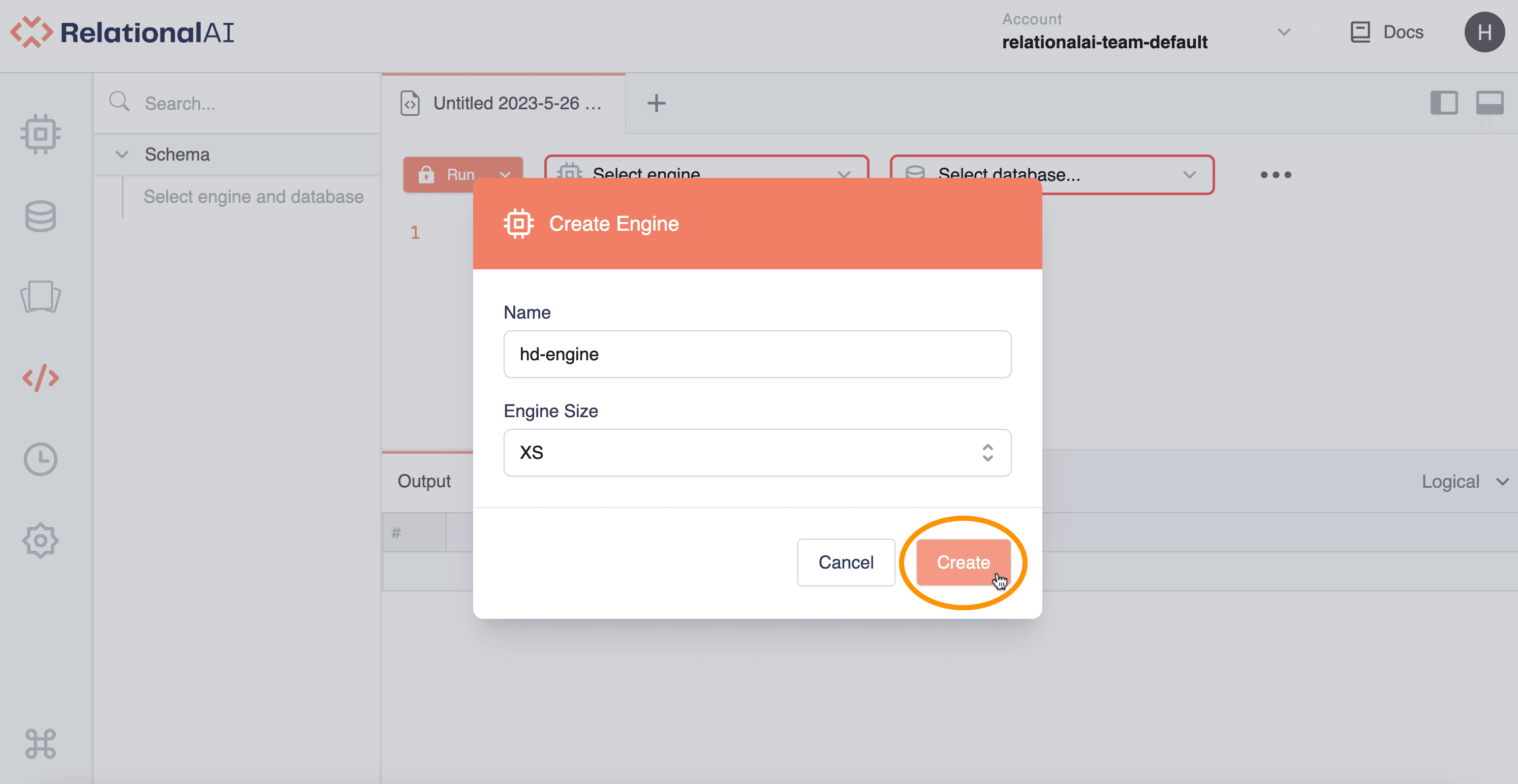The height and width of the screenshot is (784, 1518).
Task: Toggle the bottom output panel layout
Action: coord(1489,103)
